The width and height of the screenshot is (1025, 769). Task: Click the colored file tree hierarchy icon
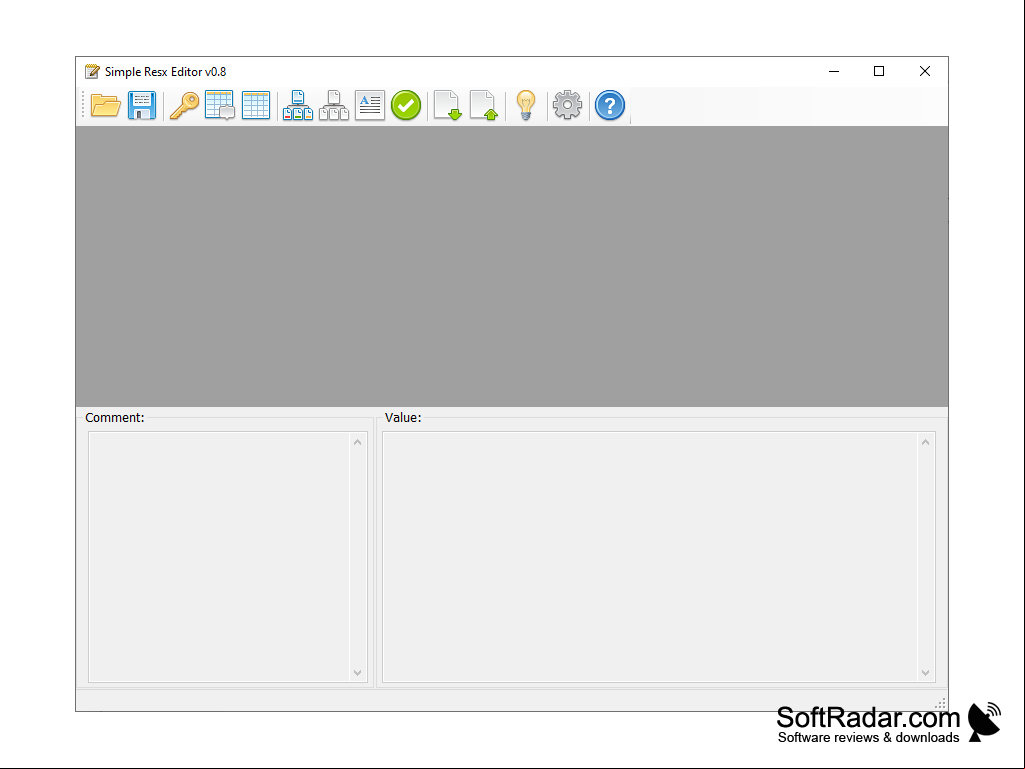pyautogui.click(x=297, y=105)
